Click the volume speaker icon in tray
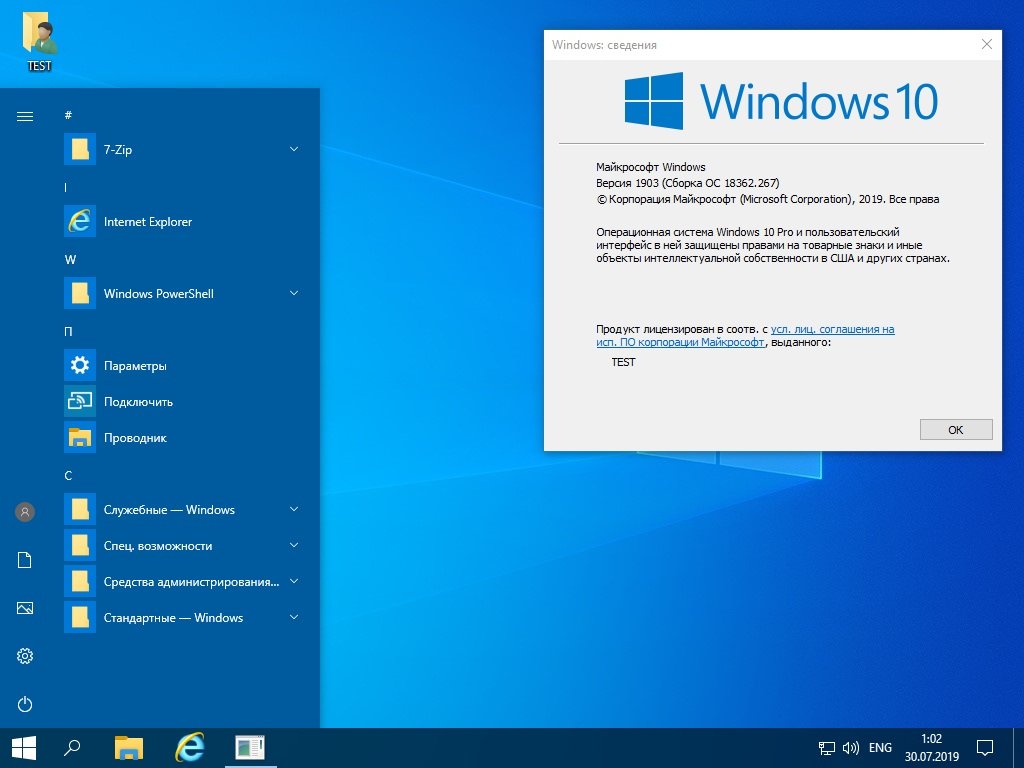 pyautogui.click(x=851, y=747)
